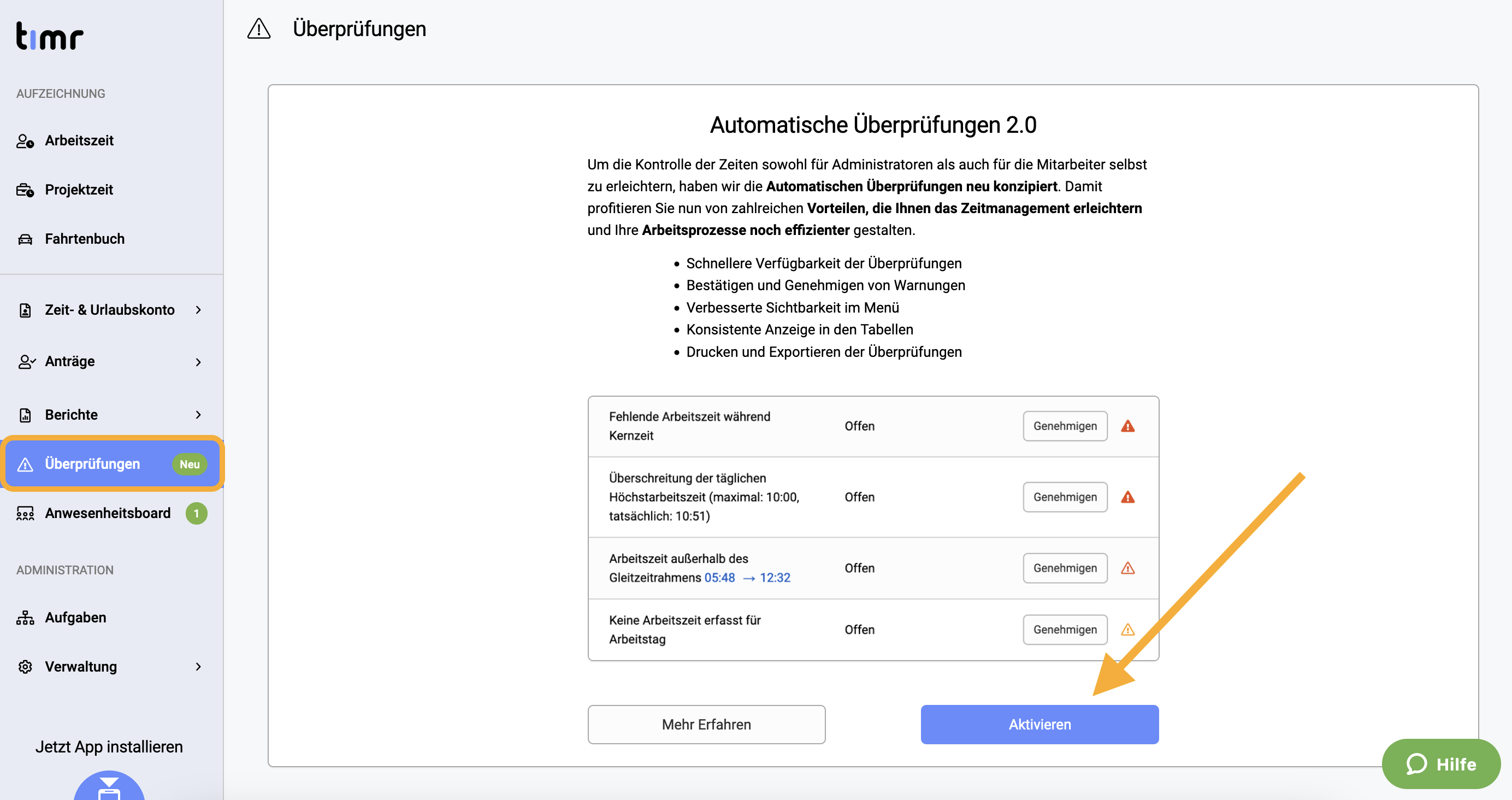
Task: Click the ADMINISTRATION section label
Action: tap(64, 570)
